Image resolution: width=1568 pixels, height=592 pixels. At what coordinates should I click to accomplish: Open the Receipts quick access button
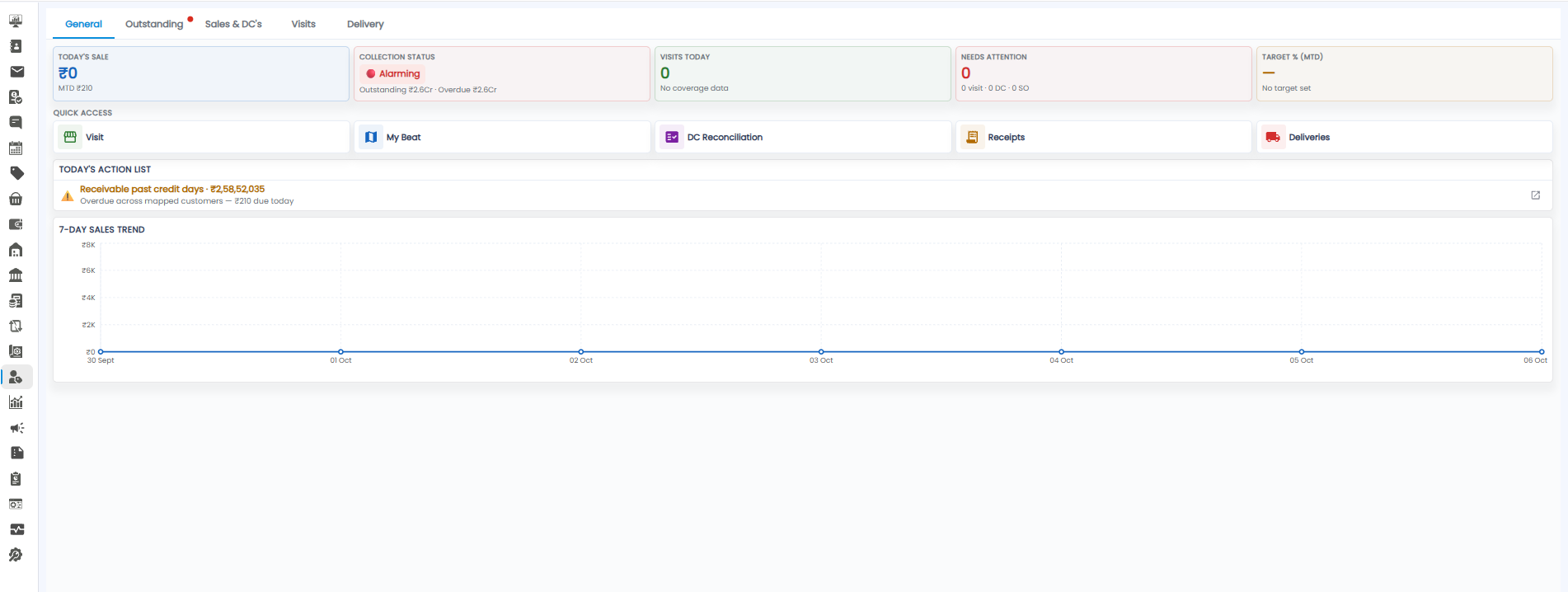1104,137
